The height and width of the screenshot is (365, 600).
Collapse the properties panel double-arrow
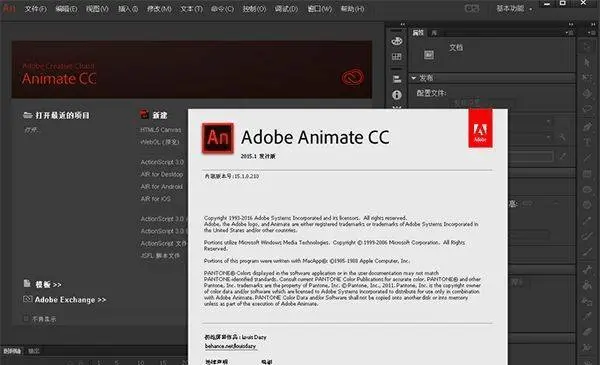[571, 24]
